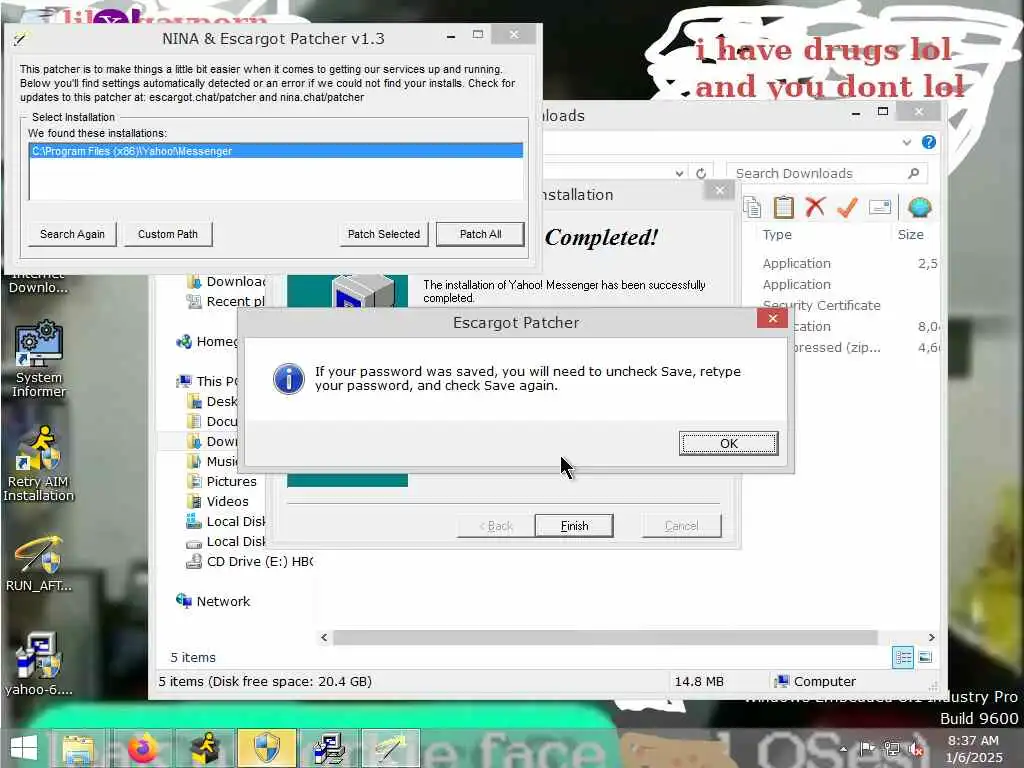
Task: Open Firefox from the taskbar
Action: [142, 748]
